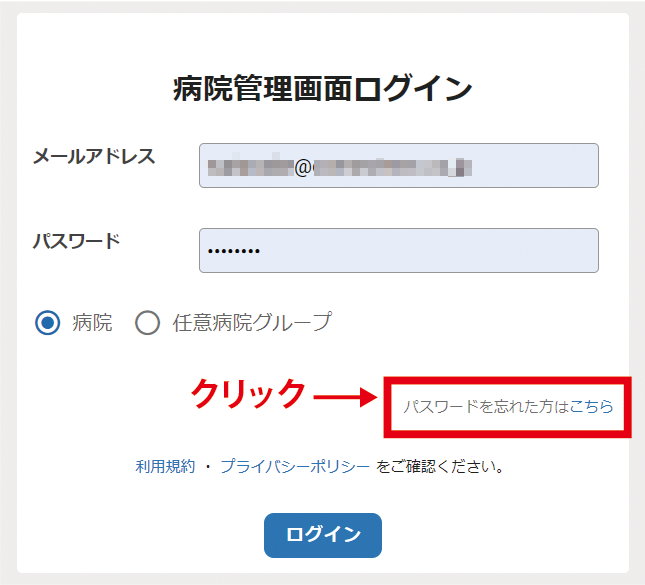Click the パスワードを忘れた方は text
Image resolution: width=645 pixels, height=585 pixels.
pyautogui.click(x=486, y=406)
